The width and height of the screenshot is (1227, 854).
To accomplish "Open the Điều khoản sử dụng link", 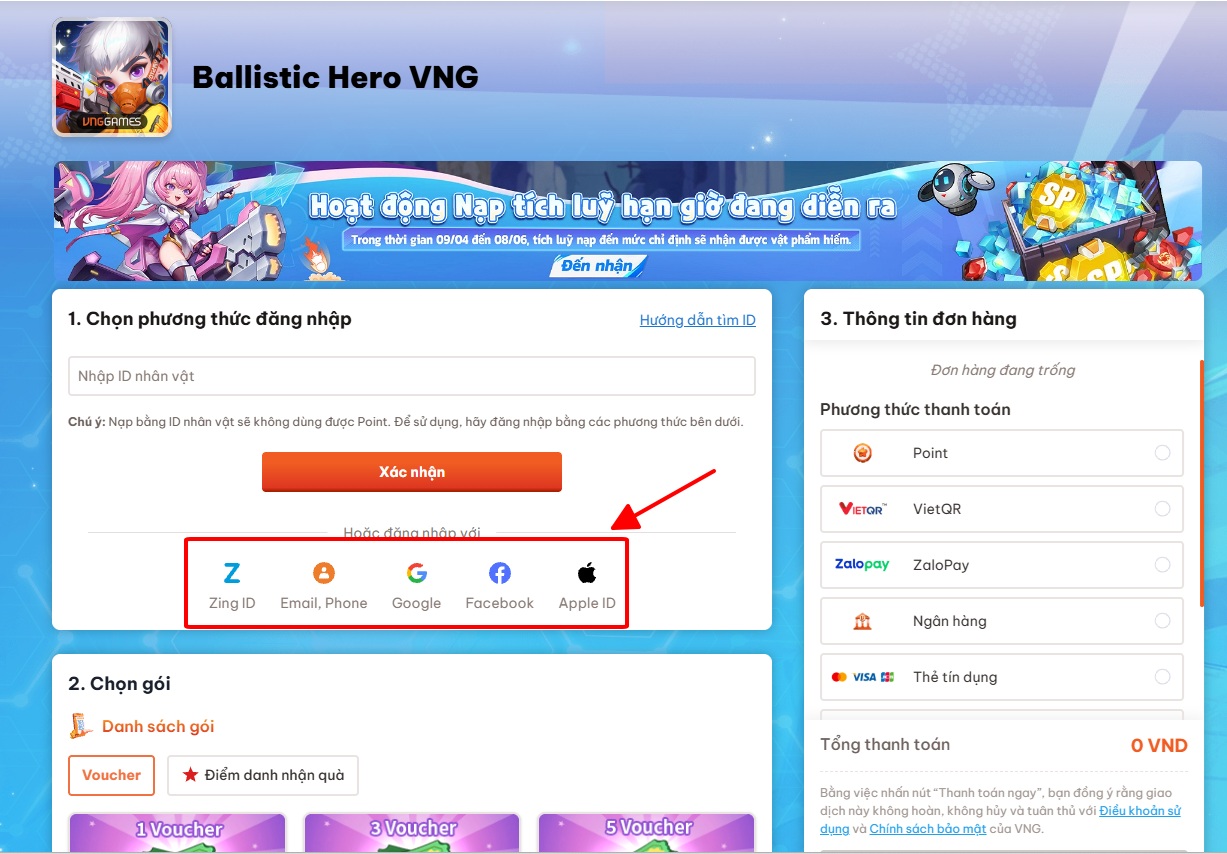I will pyautogui.click(x=1000, y=819).
